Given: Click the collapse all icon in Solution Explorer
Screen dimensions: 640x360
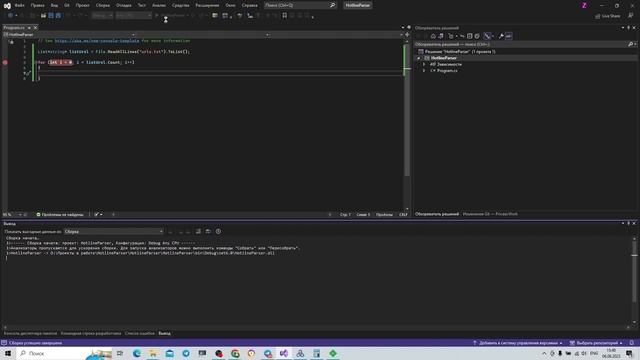Looking at the screenshot, I should pos(470,36).
